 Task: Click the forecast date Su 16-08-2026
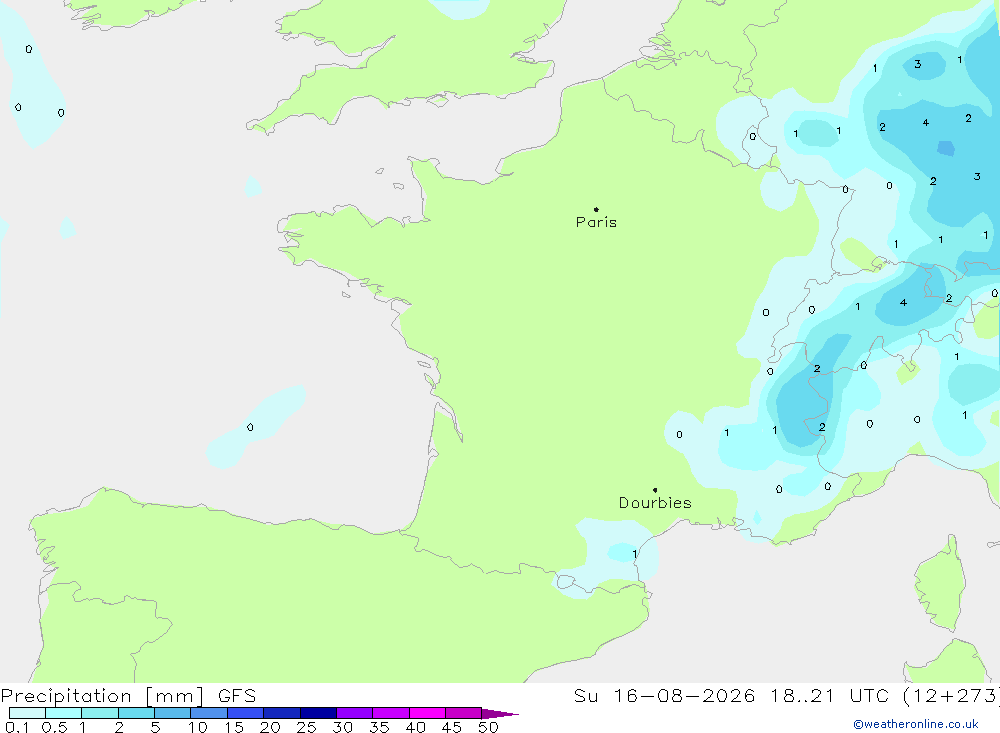point(665,695)
